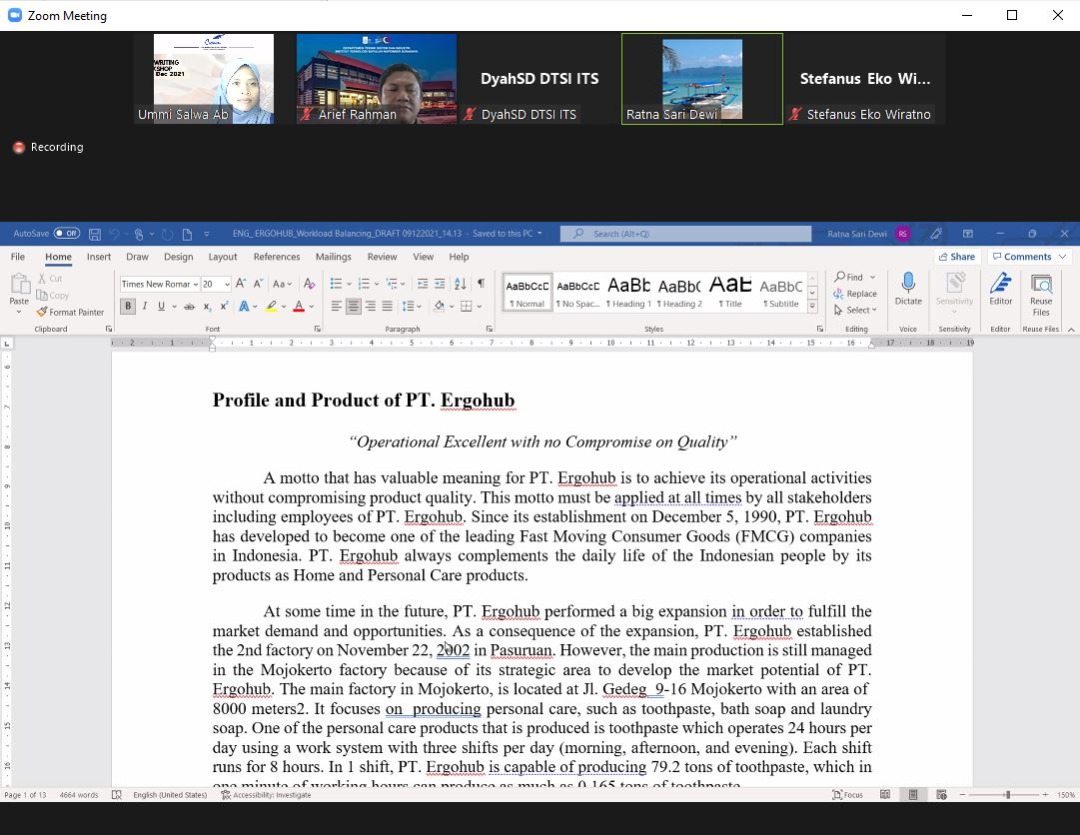Screen dimensions: 1080x835
Task: Apply the red font color
Action: tap(299, 307)
